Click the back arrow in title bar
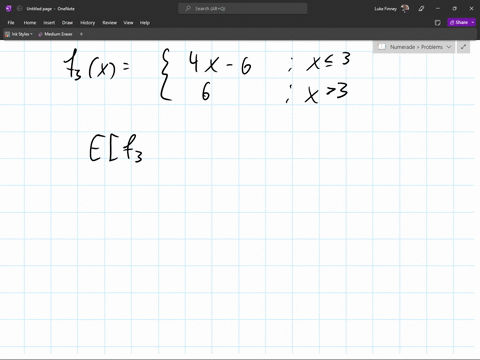Screen dimensions: 480x360 (x=19, y=9)
